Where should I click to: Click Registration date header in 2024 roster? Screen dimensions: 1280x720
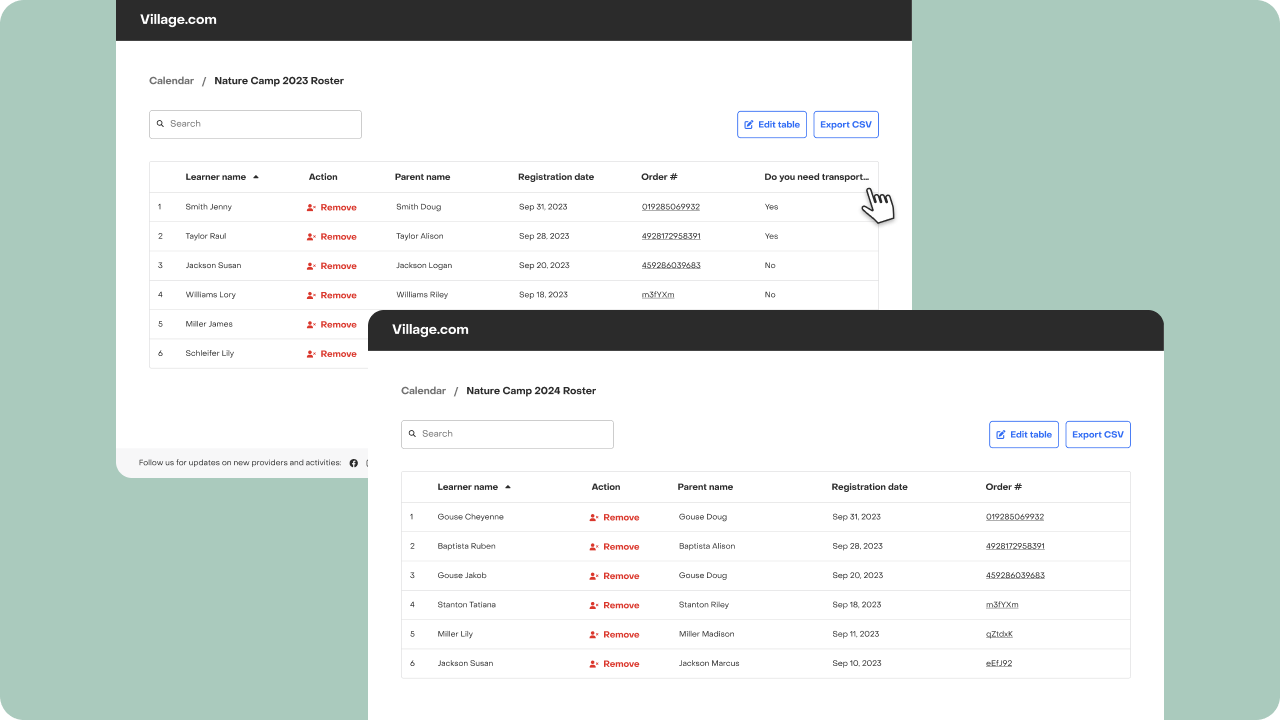click(870, 487)
